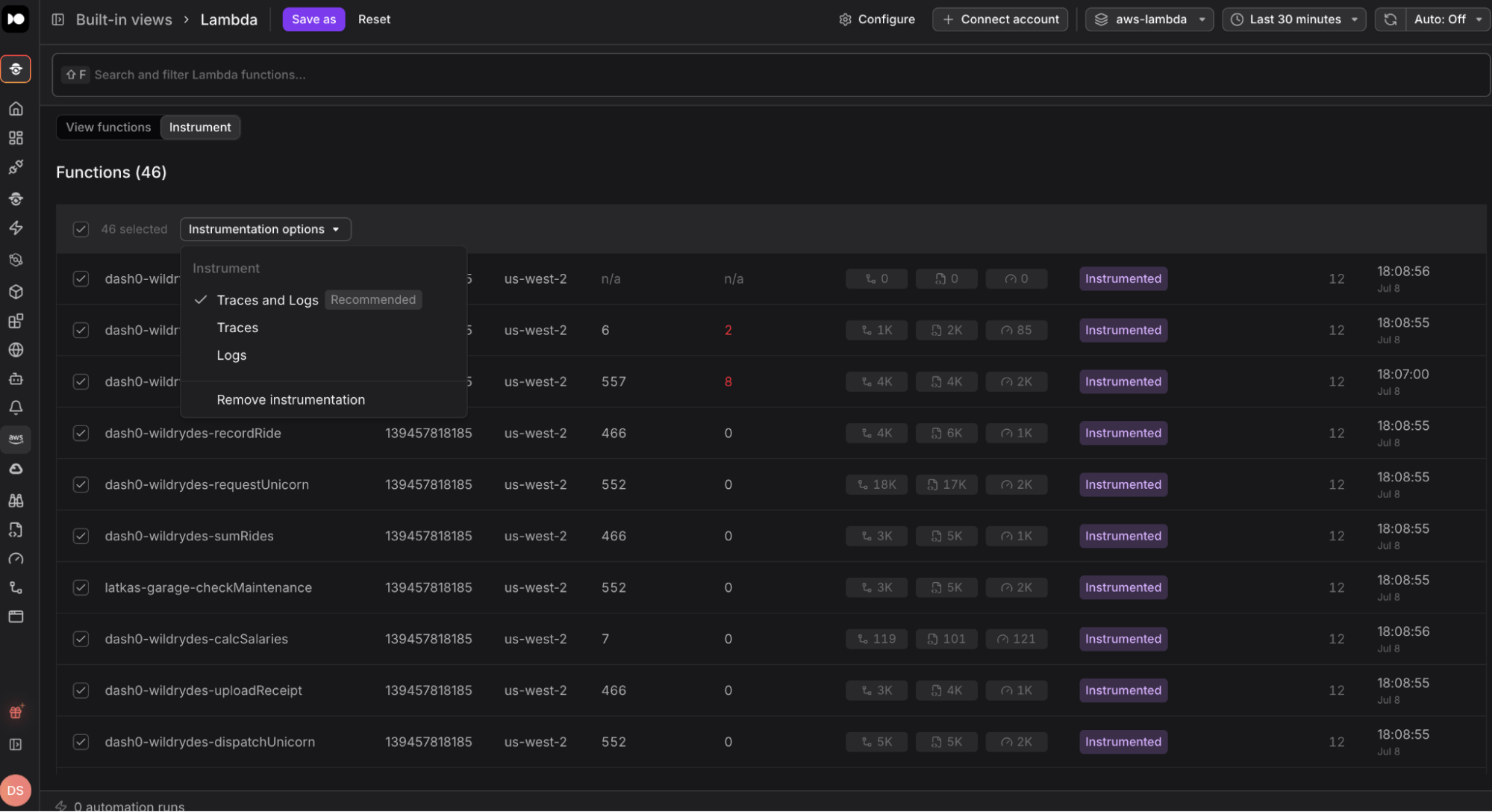Open the window panel icon in sidebar
Viewport: 1492px width, 812px height.
tap(16, 617)
